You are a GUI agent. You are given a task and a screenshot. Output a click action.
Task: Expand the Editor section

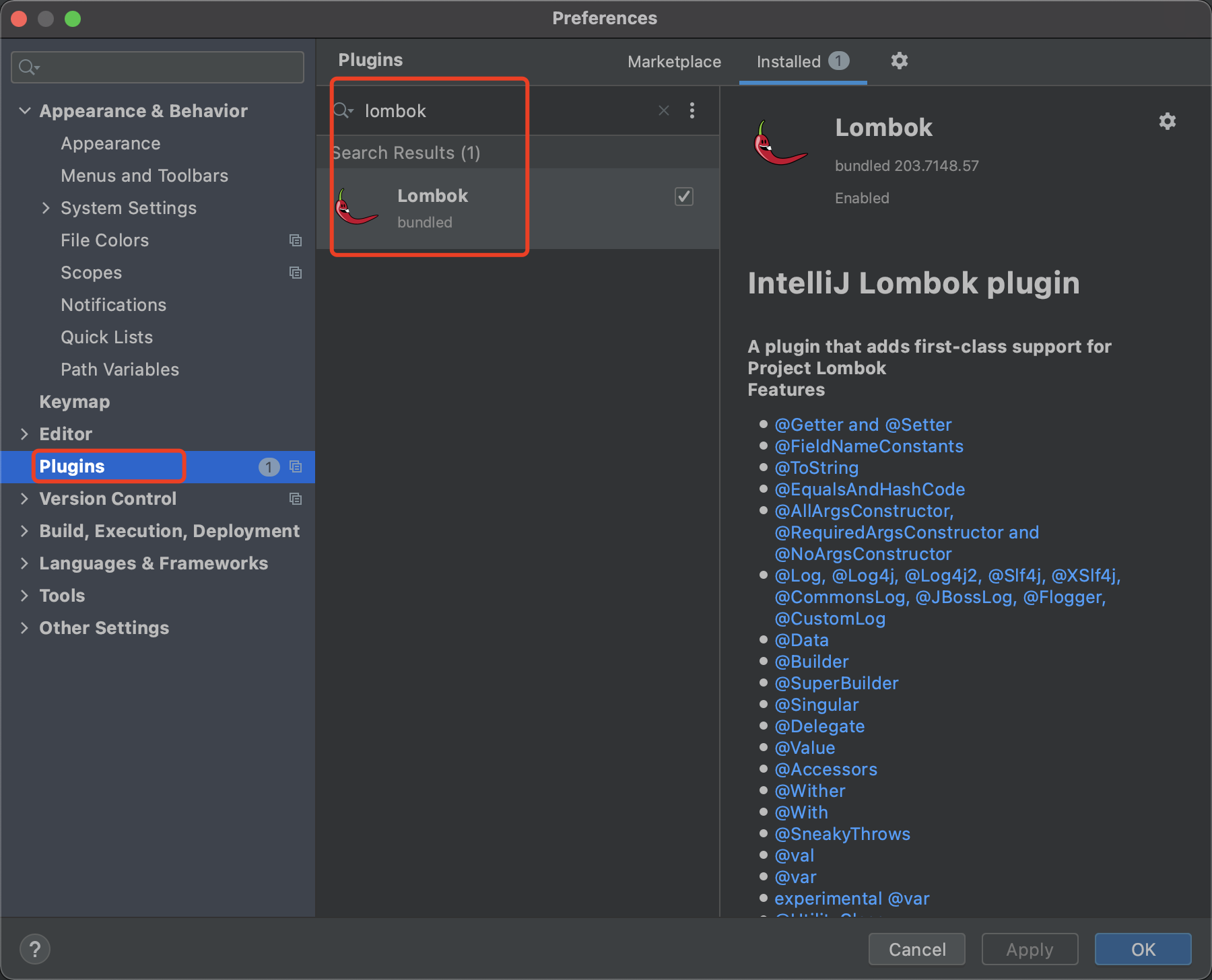[25, 434]
